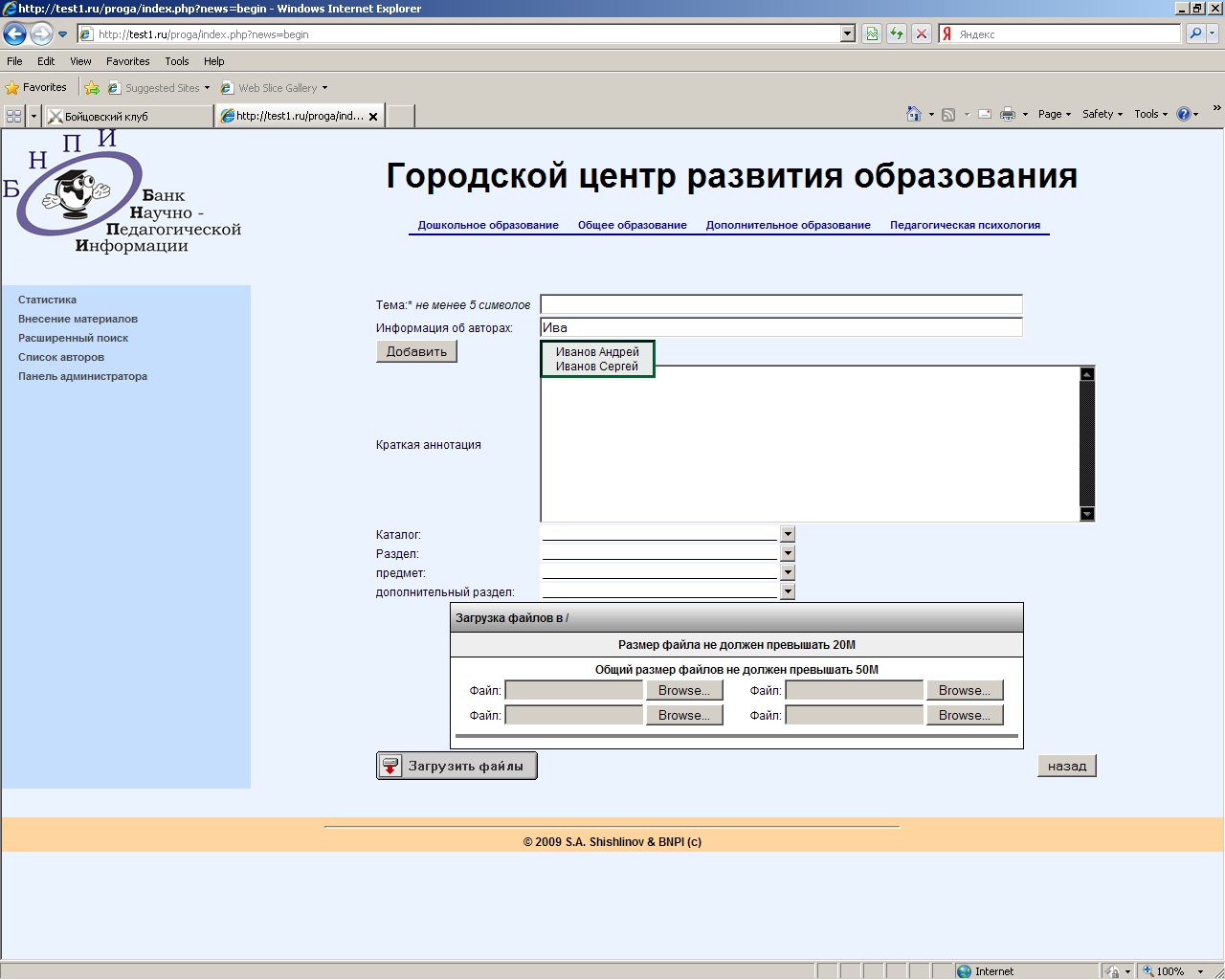This screenshot has height=980, width=1225.
Task: Click the Refresh page icon
Action: 897,34
